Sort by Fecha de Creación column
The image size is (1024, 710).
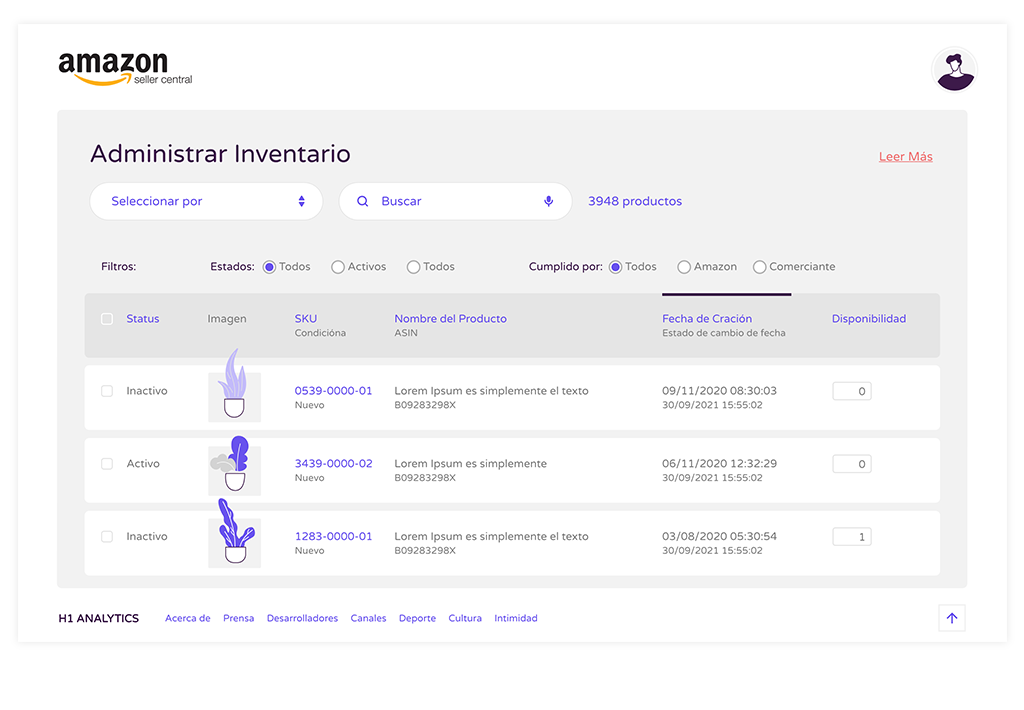tap(707, 319)
